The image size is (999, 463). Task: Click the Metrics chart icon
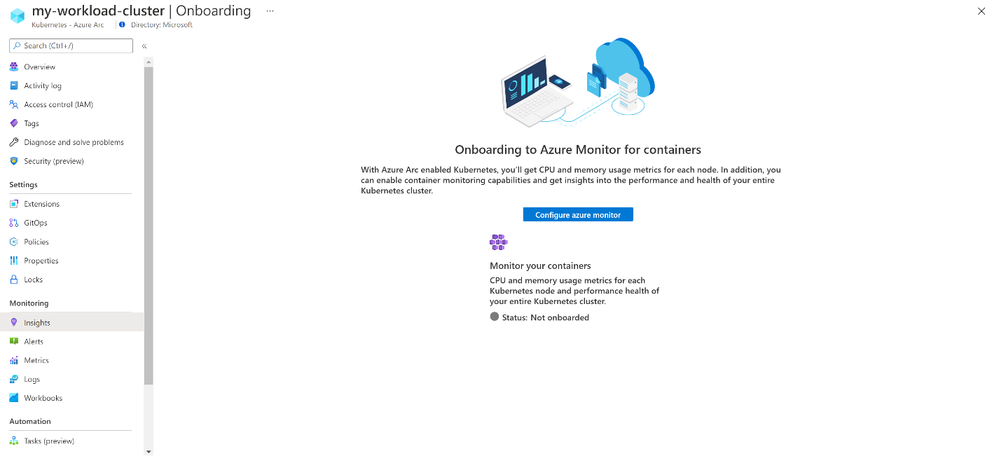coord(14,360)
